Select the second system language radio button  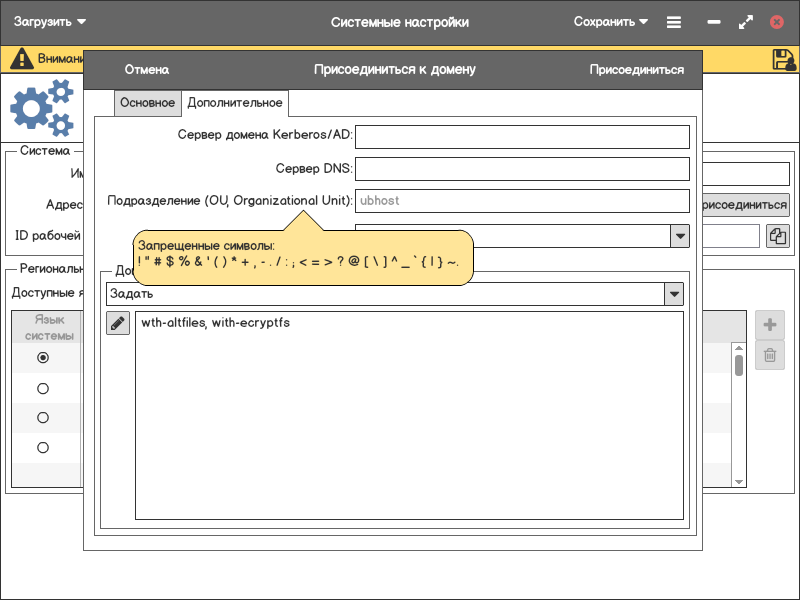(x=43, y=388)
